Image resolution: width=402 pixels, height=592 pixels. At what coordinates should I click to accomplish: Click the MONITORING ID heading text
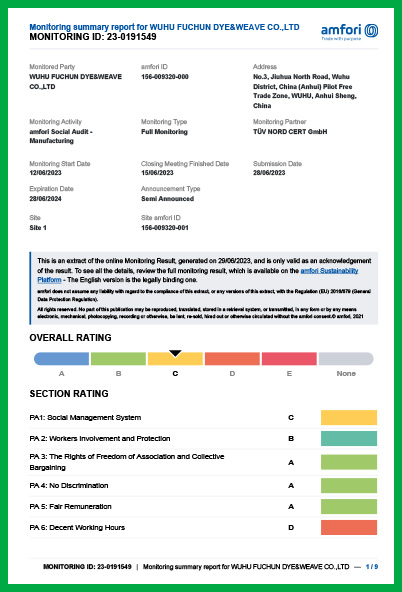[93, 37]
